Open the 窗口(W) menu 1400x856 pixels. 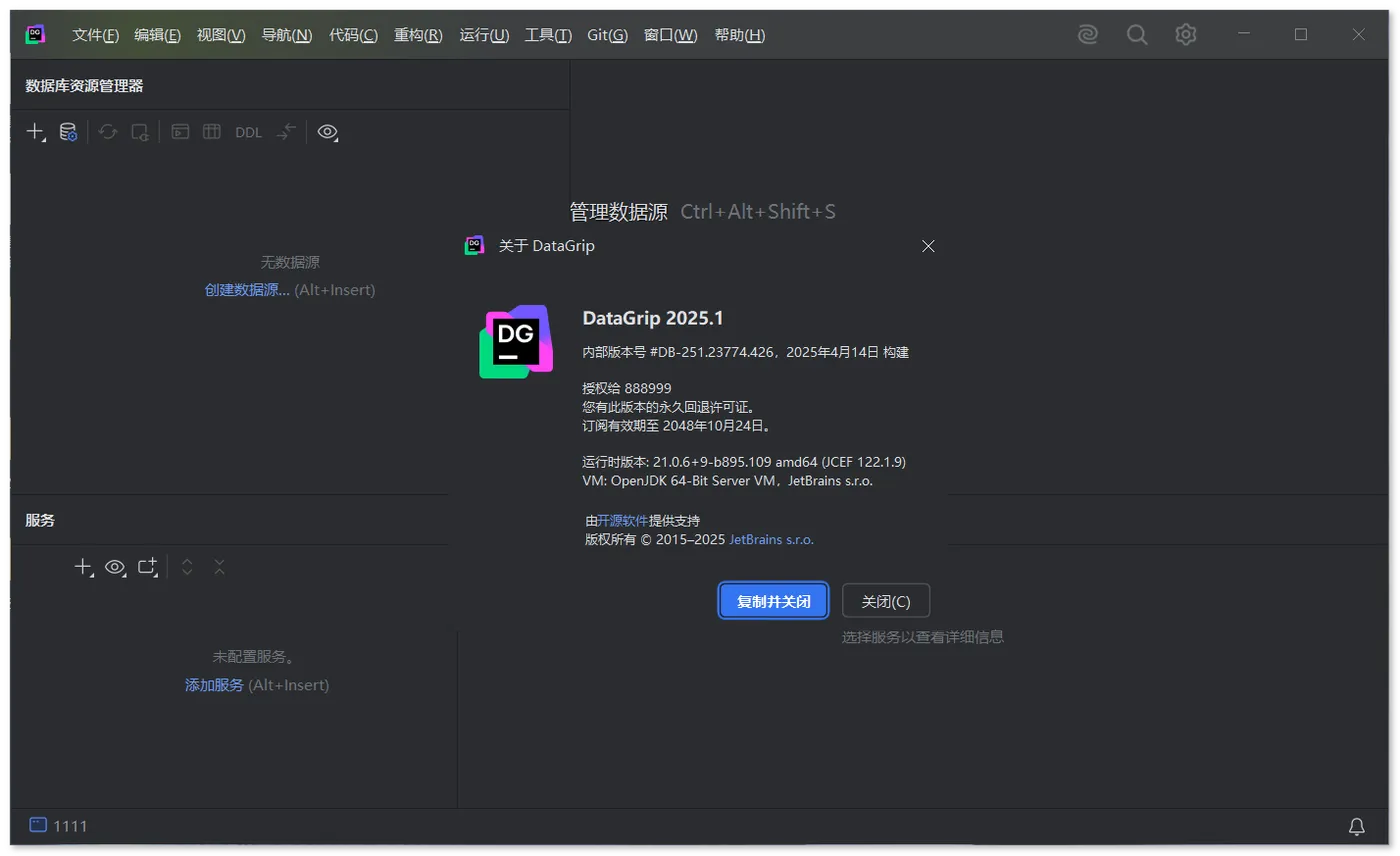tap(671, 35)
